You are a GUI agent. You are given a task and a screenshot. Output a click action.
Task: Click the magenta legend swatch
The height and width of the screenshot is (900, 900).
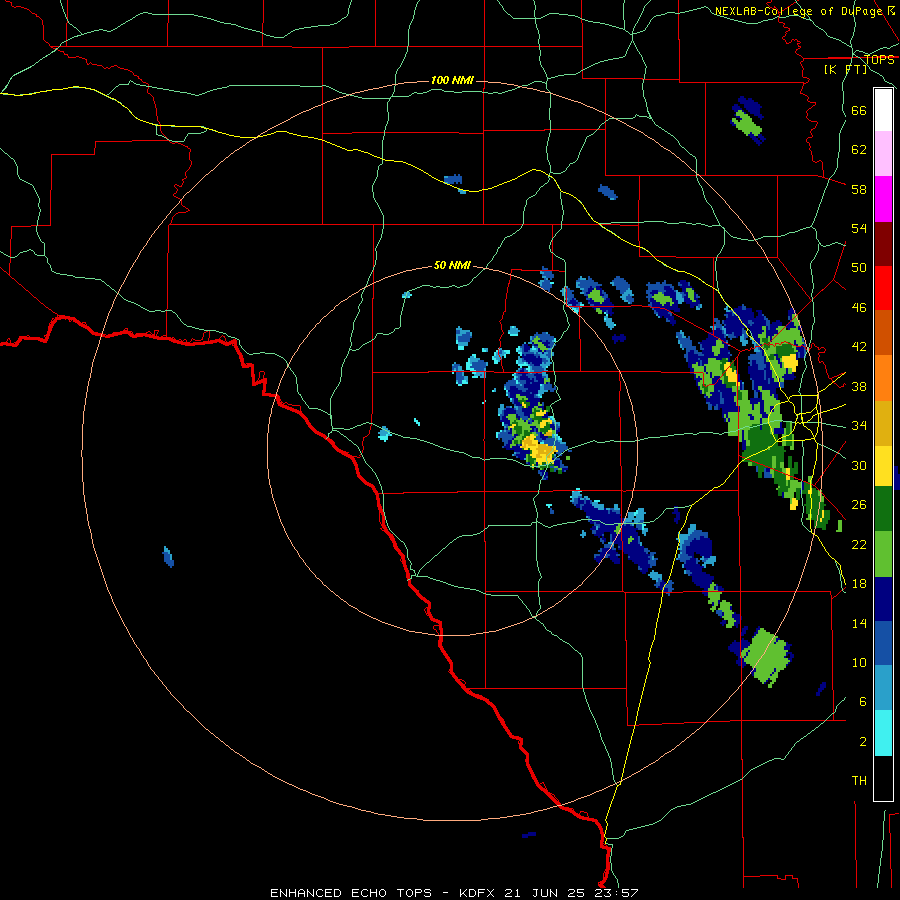pos(883,199)
